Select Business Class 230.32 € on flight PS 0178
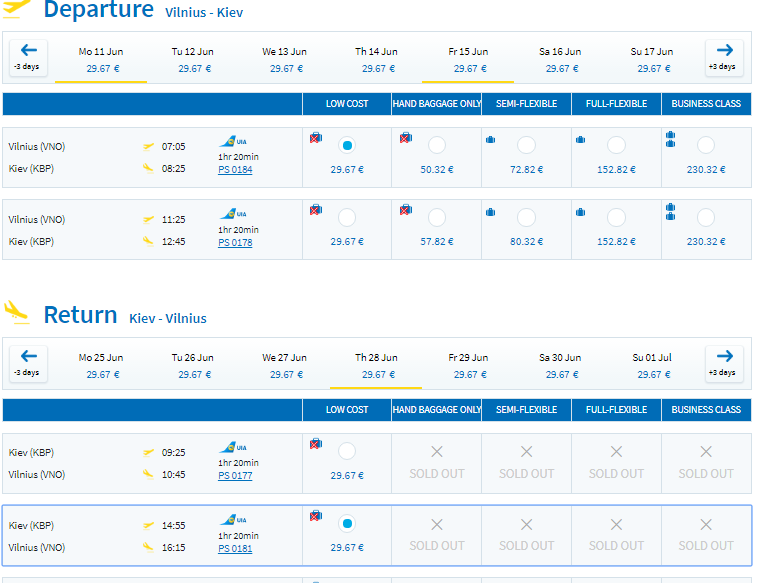The height and width of the screenshot is (583, 767). pyautogui.click(x=706, y=218)
